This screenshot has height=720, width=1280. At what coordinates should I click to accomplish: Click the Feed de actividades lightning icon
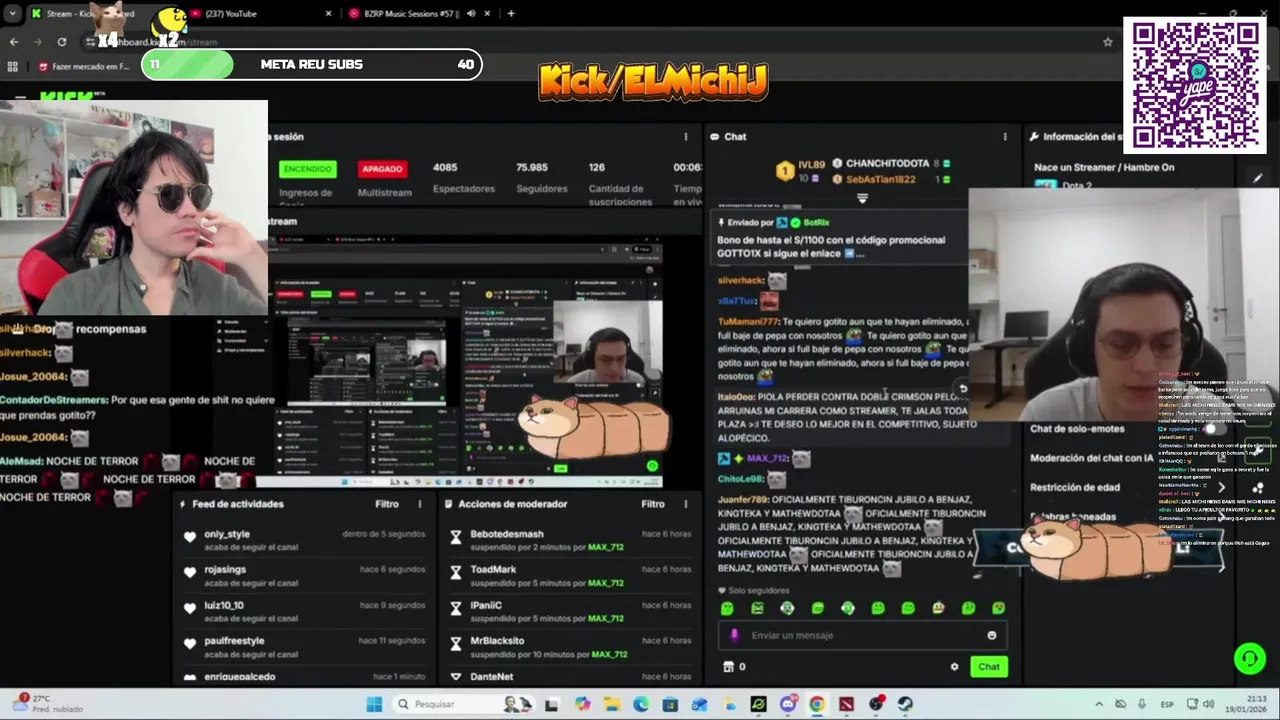(182, 504)
